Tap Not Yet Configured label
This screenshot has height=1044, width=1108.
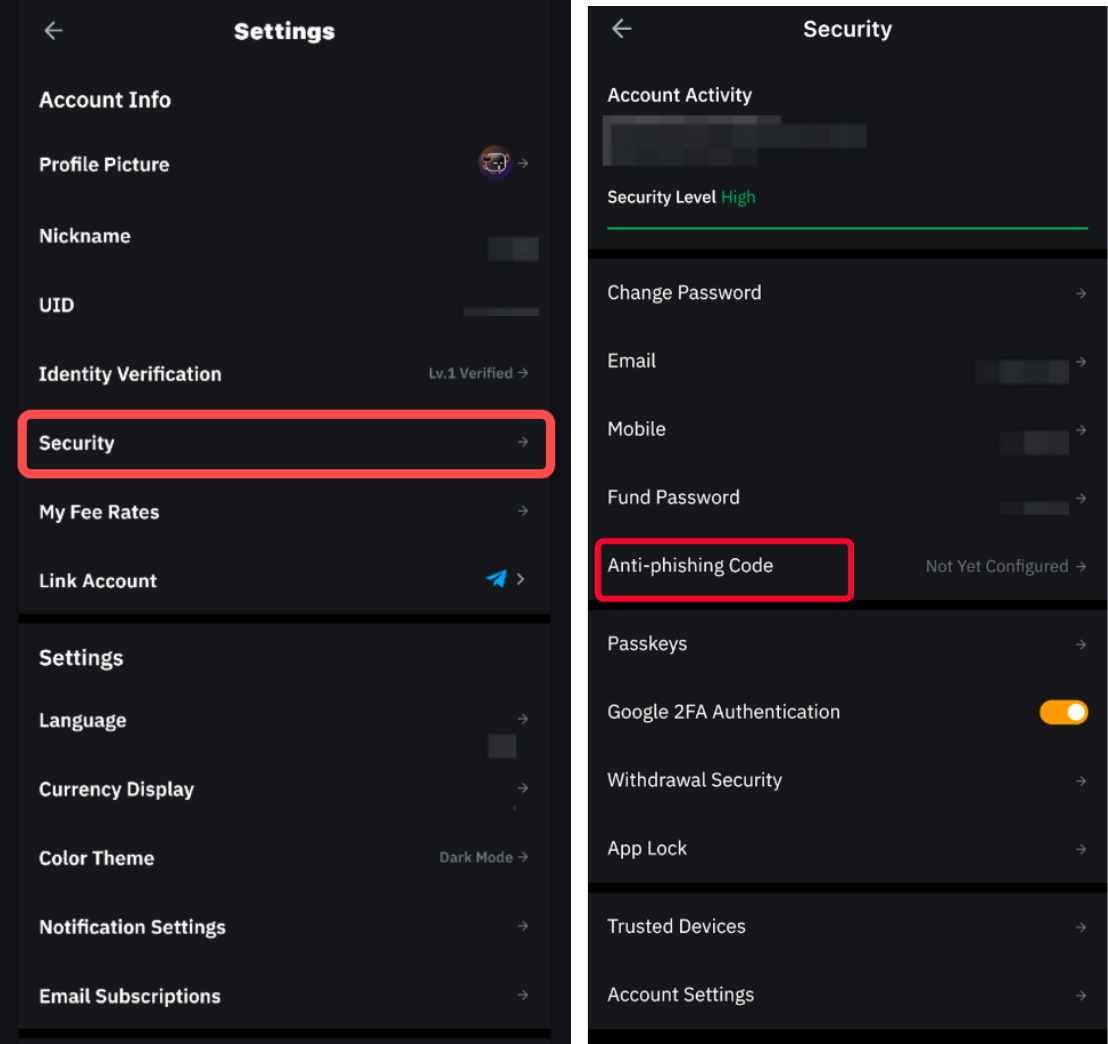(996, 566)
